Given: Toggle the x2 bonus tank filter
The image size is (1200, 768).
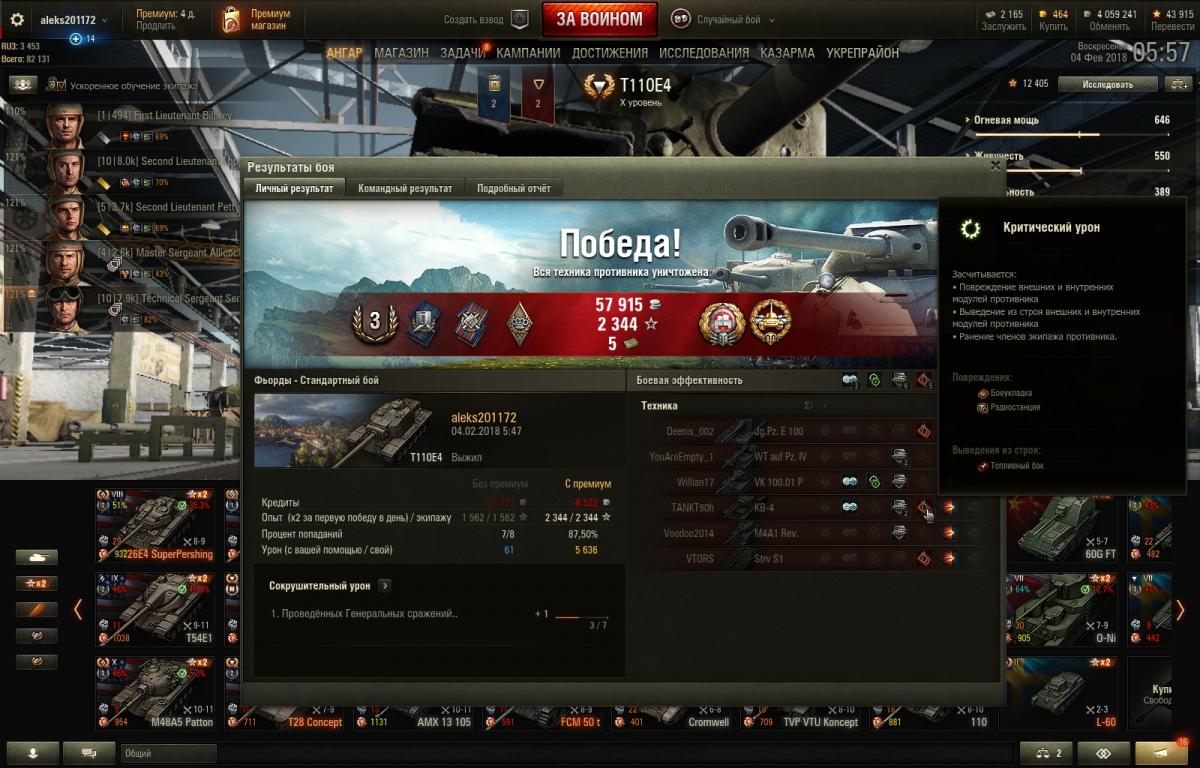Looking at the screenshot, I should [36, 584].
